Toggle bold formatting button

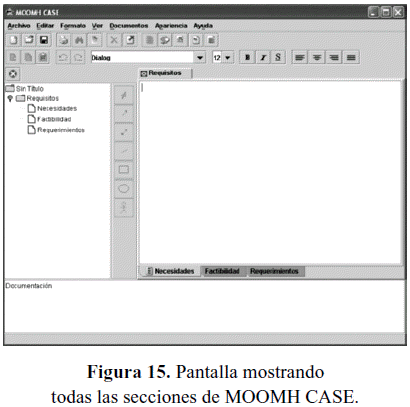[247, 57]
